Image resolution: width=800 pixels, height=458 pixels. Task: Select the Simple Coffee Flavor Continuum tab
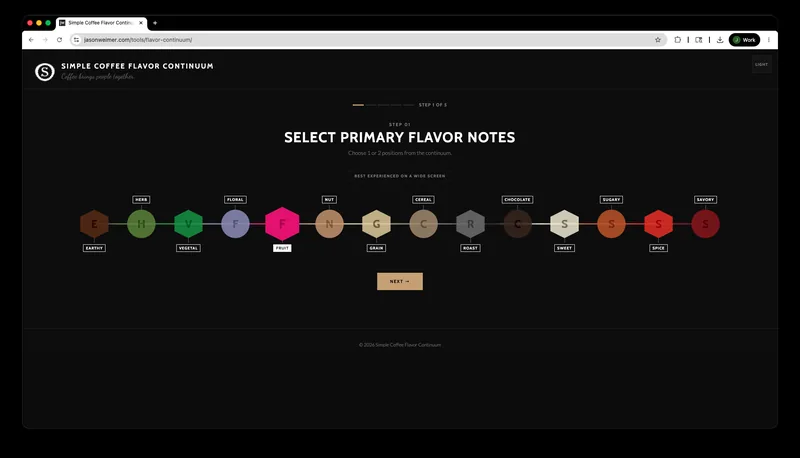coord(101,23)
